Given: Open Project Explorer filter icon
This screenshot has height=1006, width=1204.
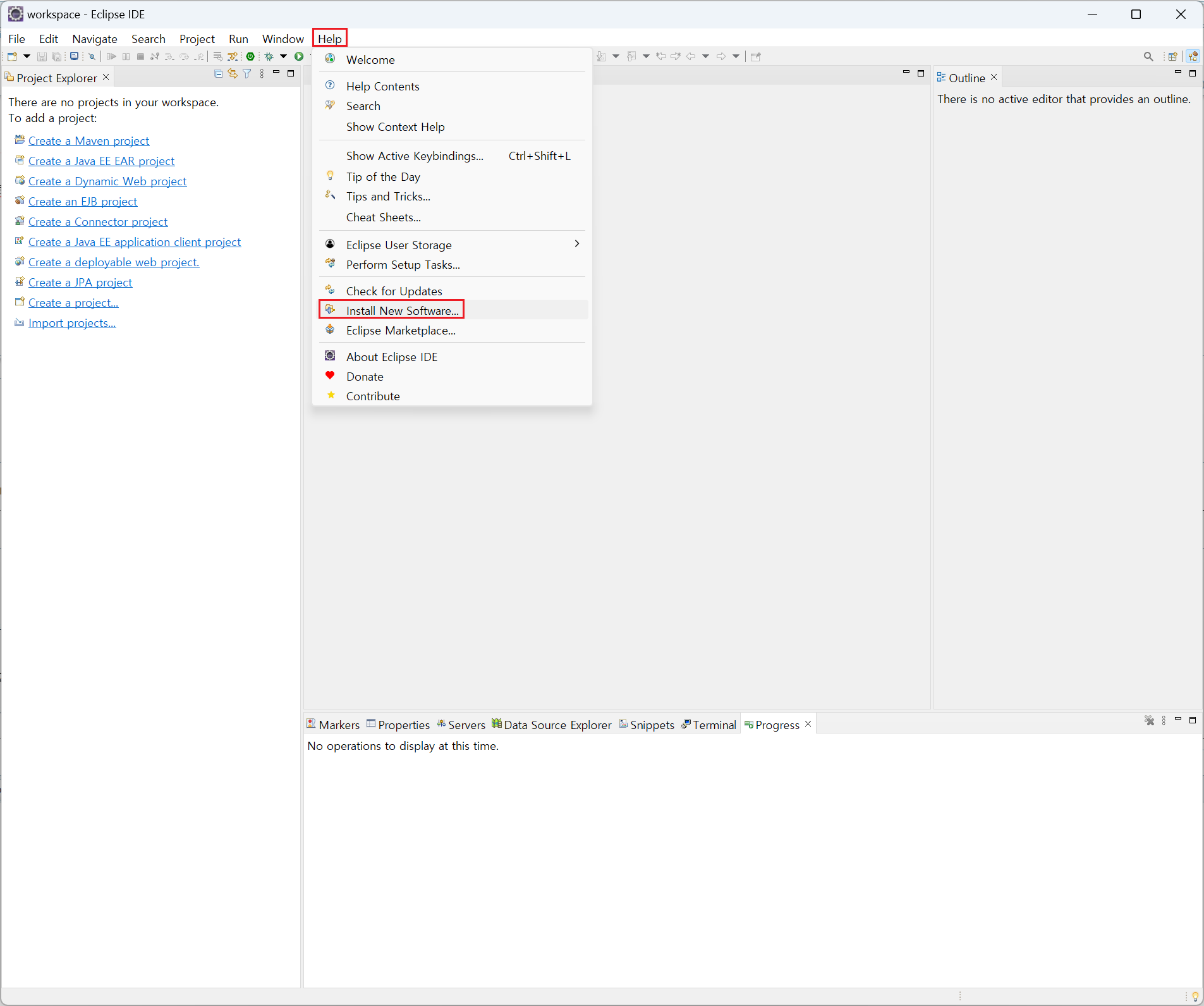Looking at the screenshot, I should pyautogui.click(x=247, y=74).
